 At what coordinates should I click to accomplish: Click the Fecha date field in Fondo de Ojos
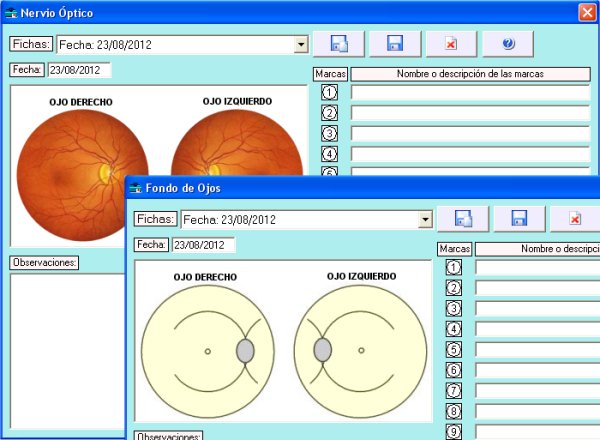click(203, 245)
